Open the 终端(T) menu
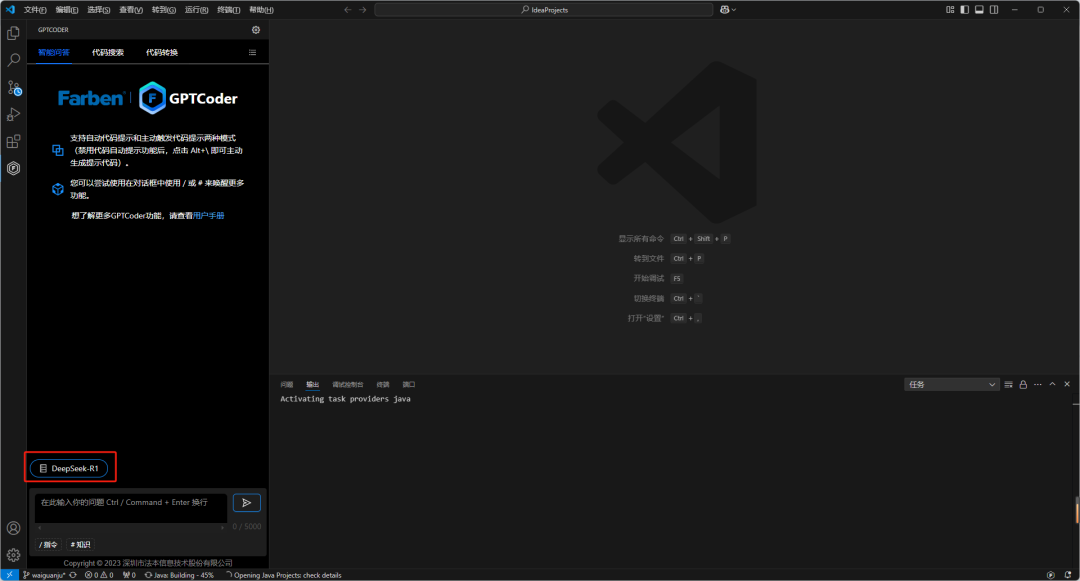Viewport: 1080px width, 581px height. 228,10
